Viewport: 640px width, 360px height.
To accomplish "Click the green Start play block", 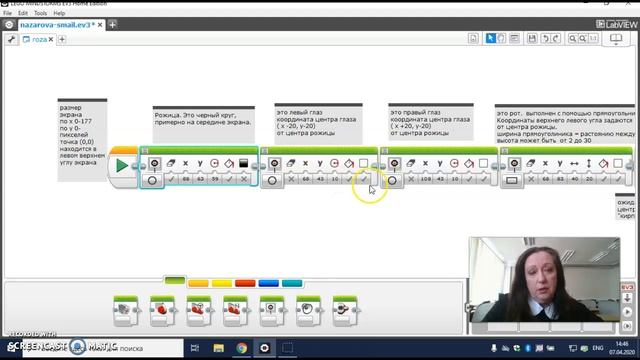I will 122,166.
